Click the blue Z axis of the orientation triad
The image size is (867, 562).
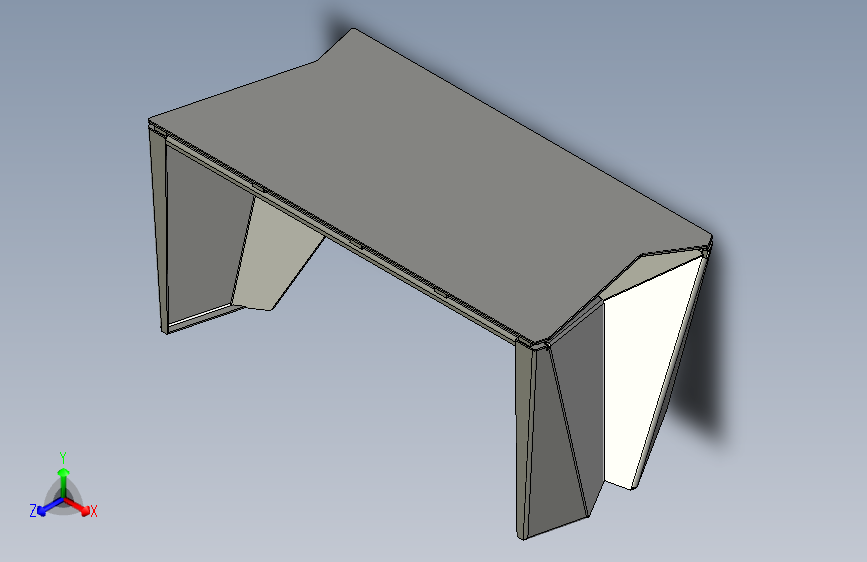pyautogui.click(x=50, y=507)
